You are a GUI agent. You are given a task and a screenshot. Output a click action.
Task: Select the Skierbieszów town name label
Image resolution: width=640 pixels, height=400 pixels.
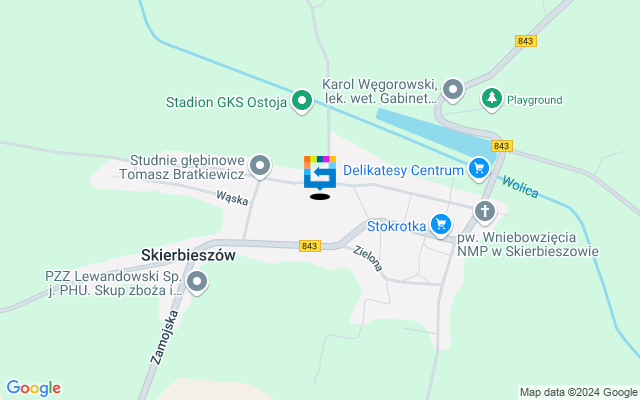point(188,255)
